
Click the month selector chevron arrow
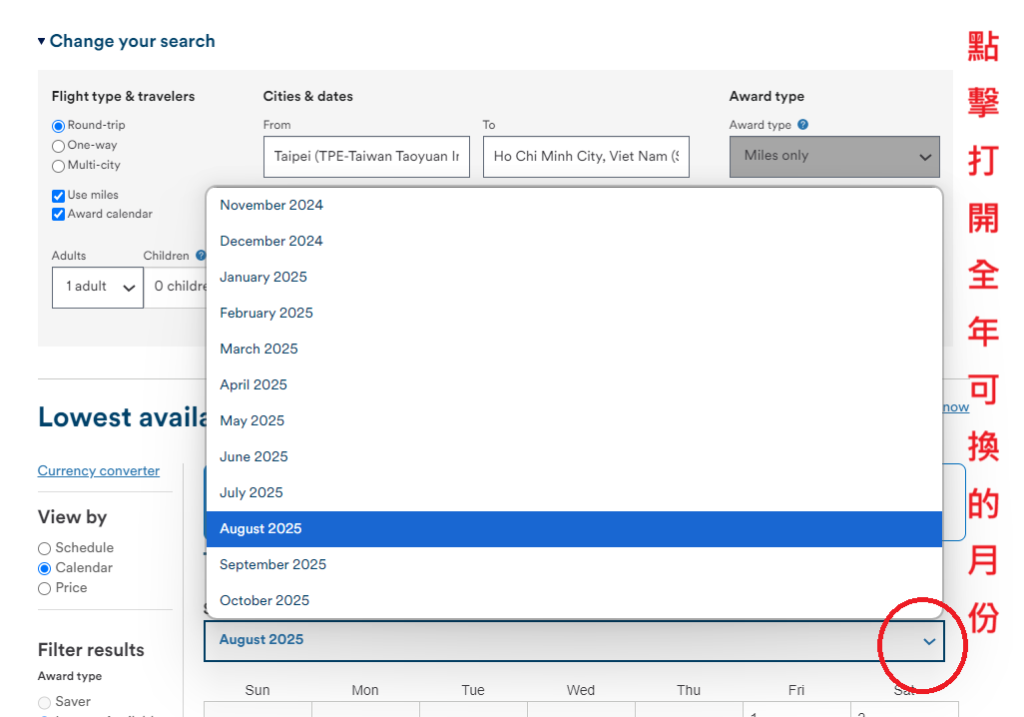tap(929, 641)
